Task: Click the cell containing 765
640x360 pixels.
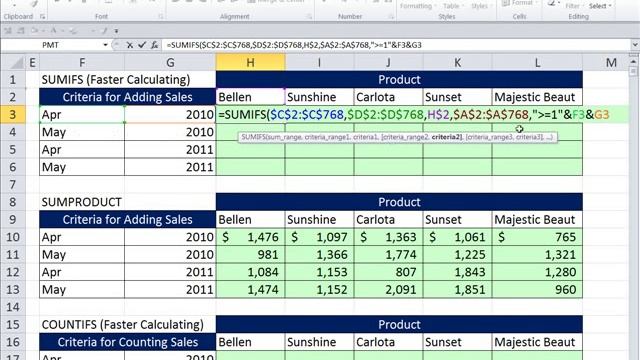Action: tap(537, 237)
